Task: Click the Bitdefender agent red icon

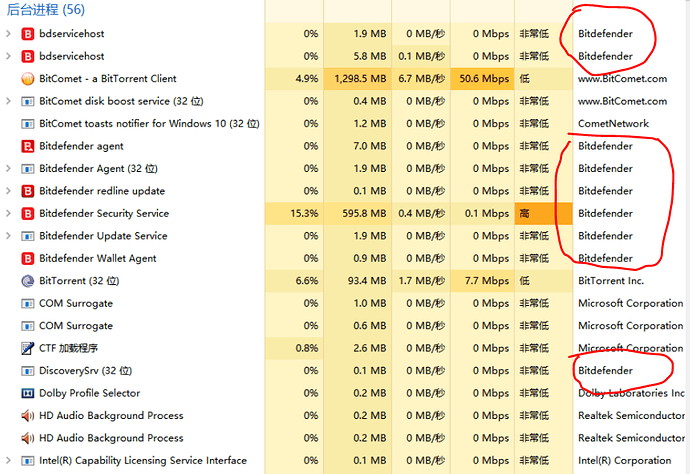Action: pos(27,146)
